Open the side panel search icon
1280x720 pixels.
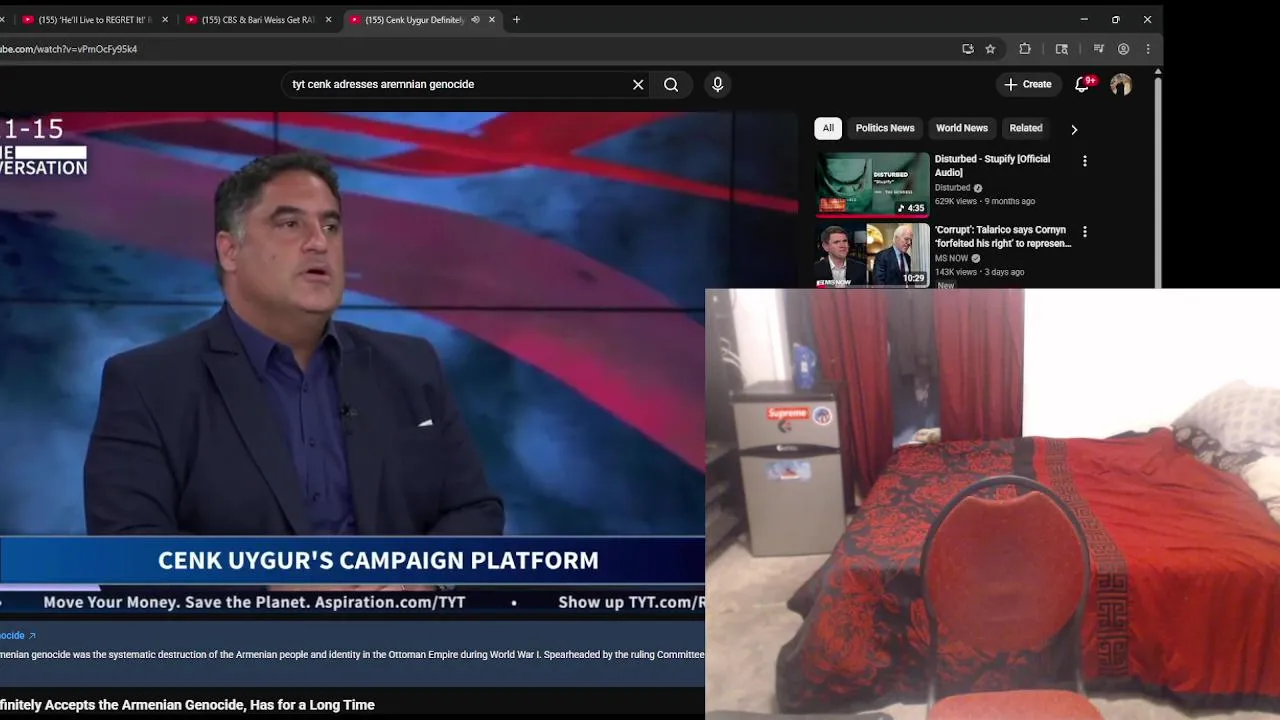[x=1062, y=49]
